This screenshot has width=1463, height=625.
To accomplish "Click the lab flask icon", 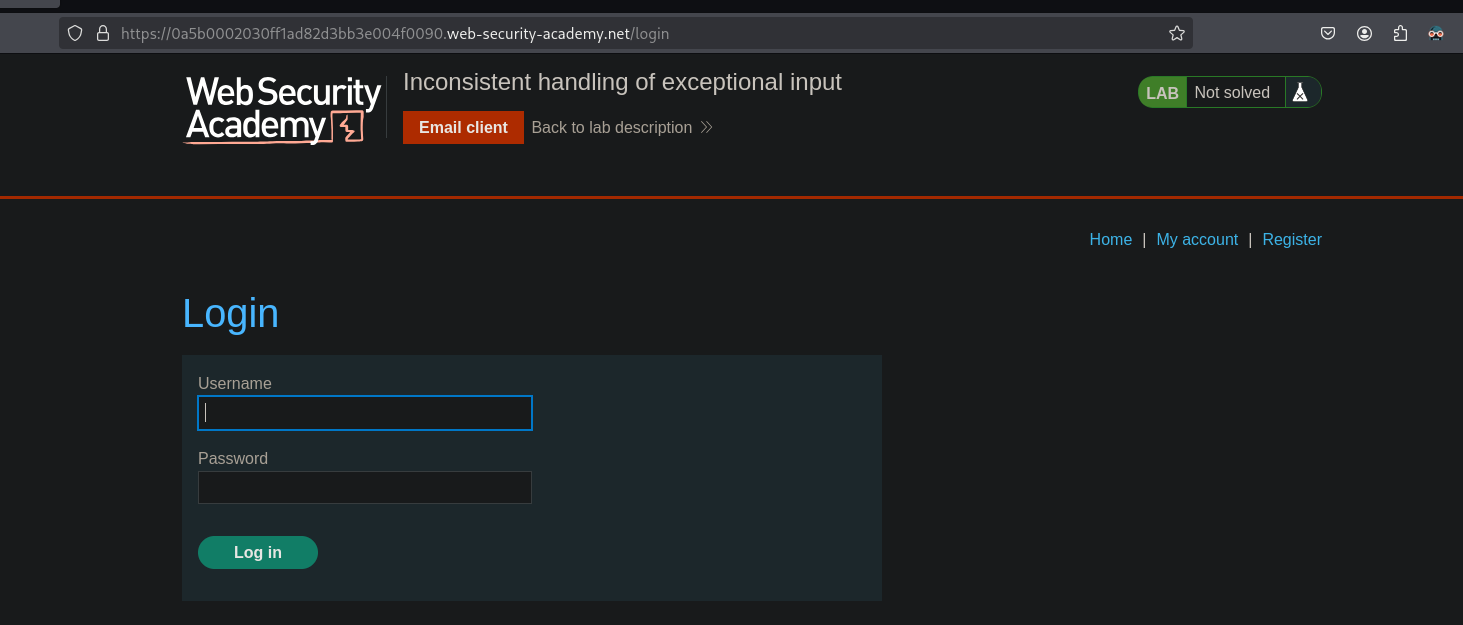I will tap(1300, 93).
